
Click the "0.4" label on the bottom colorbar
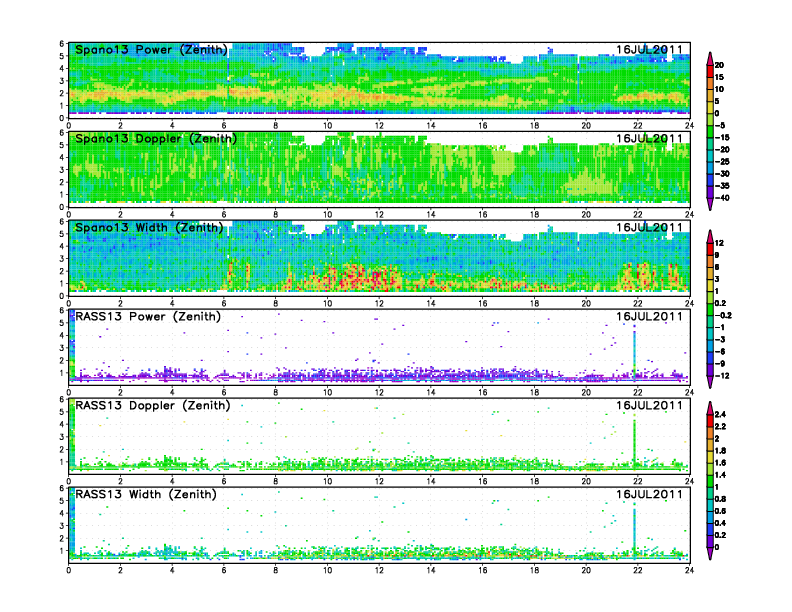pos(721,523)
